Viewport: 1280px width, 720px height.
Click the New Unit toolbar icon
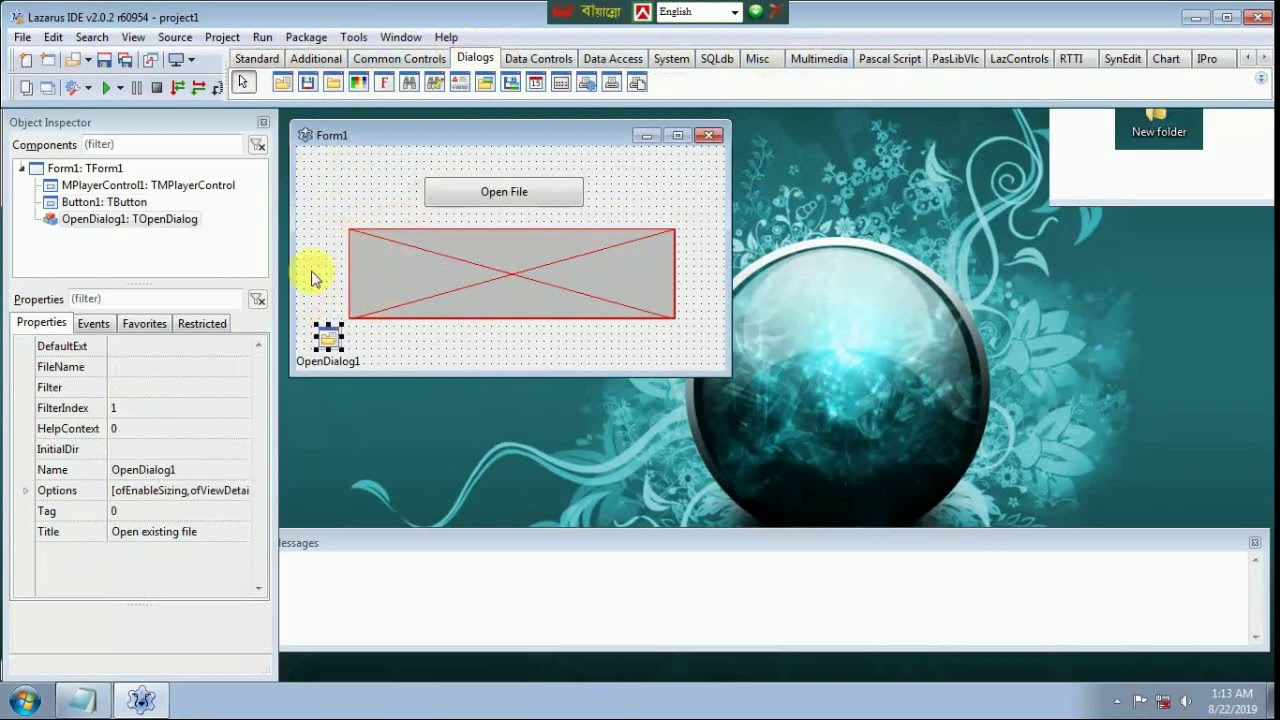[26, 60]
